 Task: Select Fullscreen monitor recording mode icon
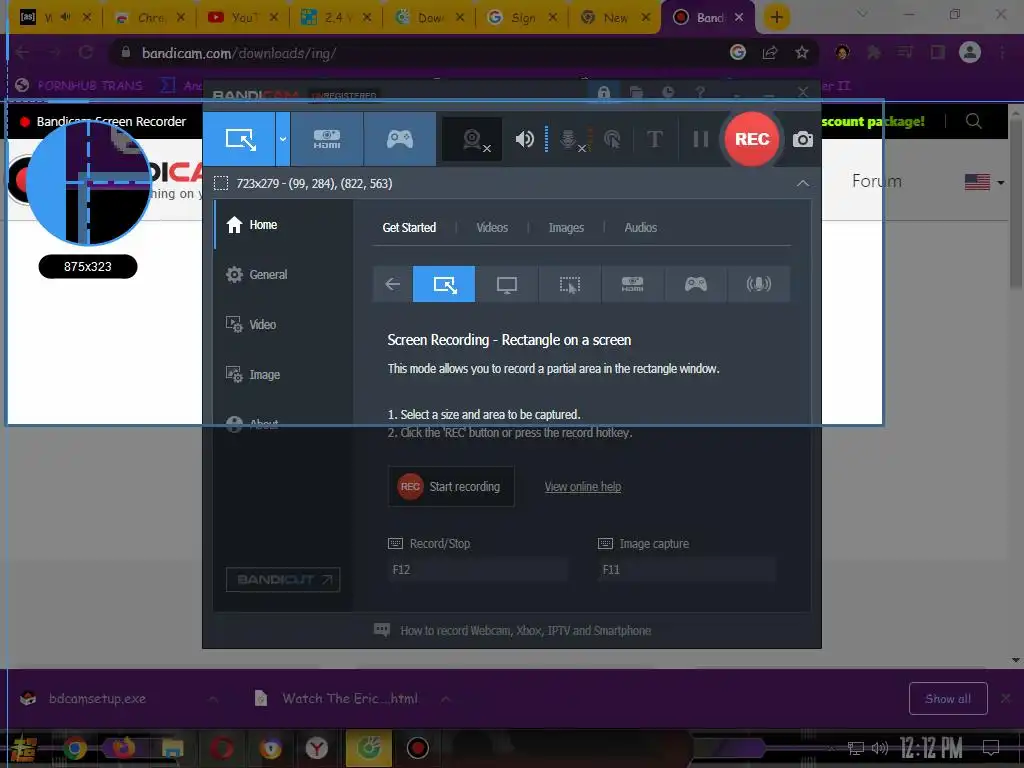click(x=507, y=284)
